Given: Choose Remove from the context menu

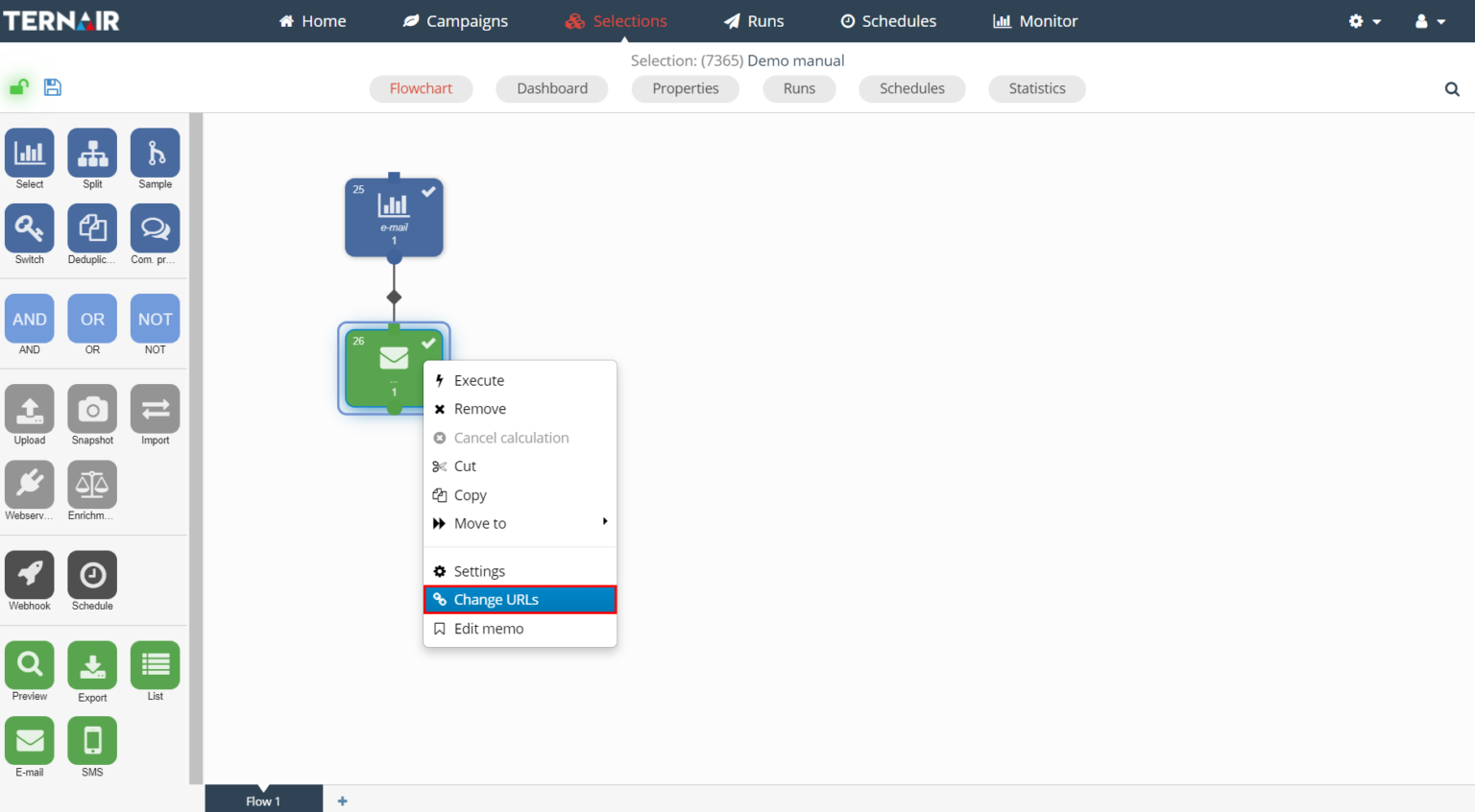Looking at the screenshot, I should 520,409.
